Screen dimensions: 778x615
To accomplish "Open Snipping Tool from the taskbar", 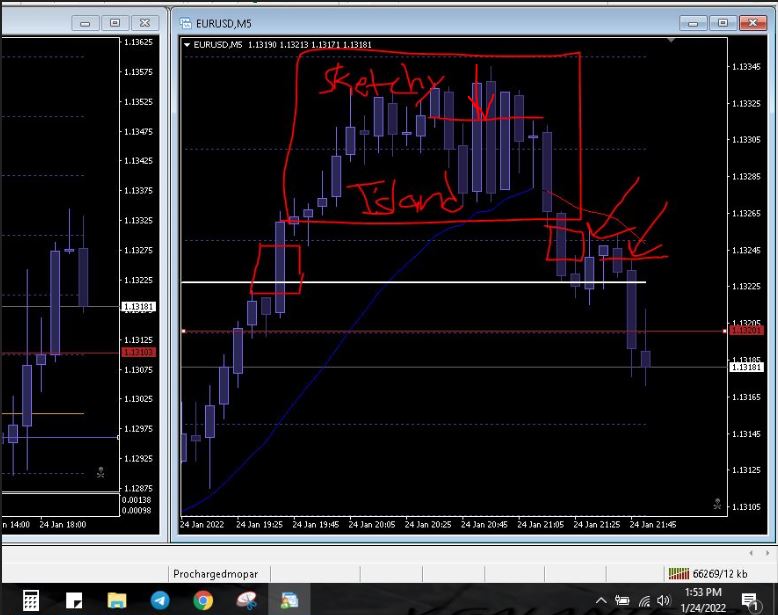I will pos(246,600).
